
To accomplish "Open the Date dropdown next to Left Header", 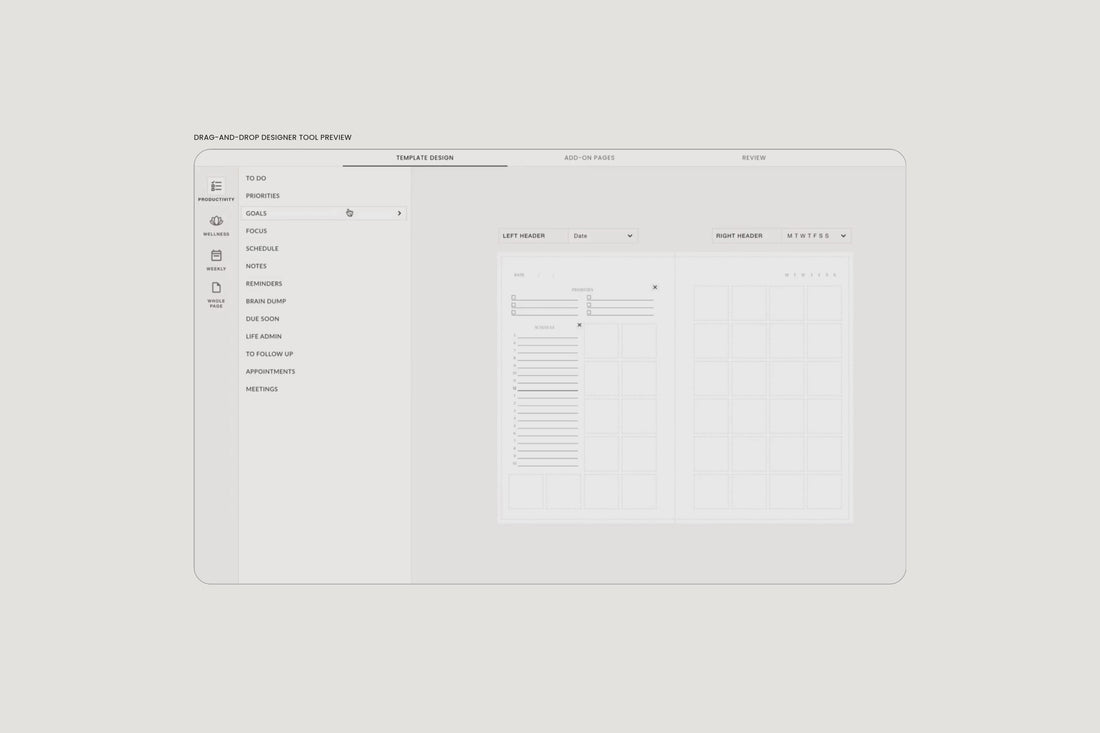I will click(602, 235).
